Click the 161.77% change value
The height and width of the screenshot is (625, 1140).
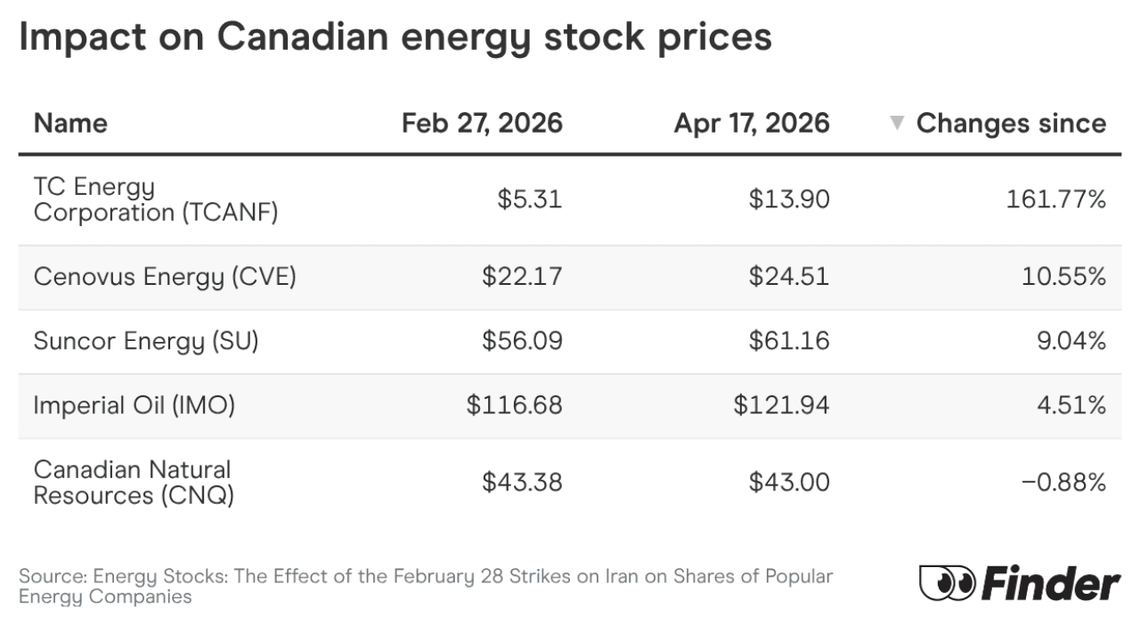click(x=1056, y=199)
